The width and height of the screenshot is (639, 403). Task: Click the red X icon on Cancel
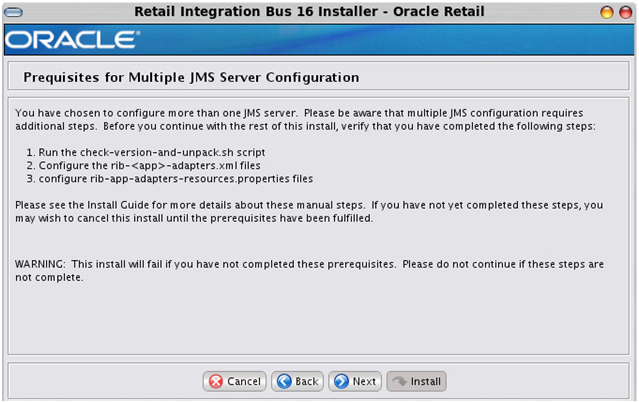pos(216,382)
